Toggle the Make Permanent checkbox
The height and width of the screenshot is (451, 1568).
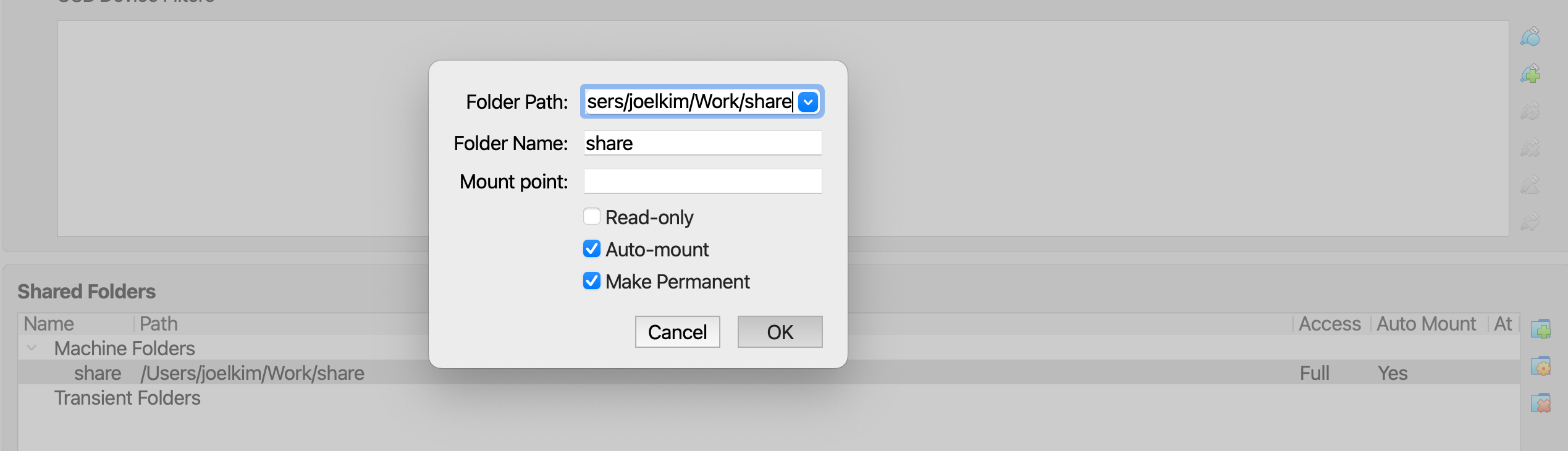point(592,281)
